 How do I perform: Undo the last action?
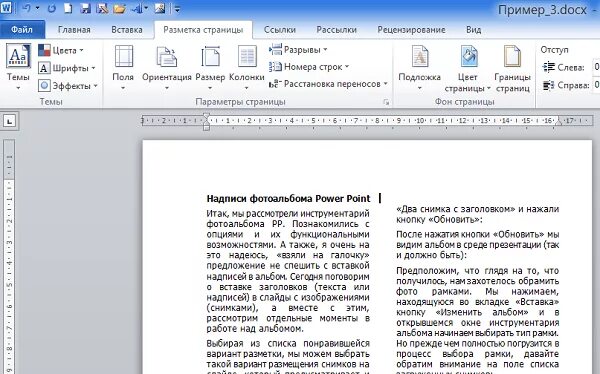pos(26,8)
